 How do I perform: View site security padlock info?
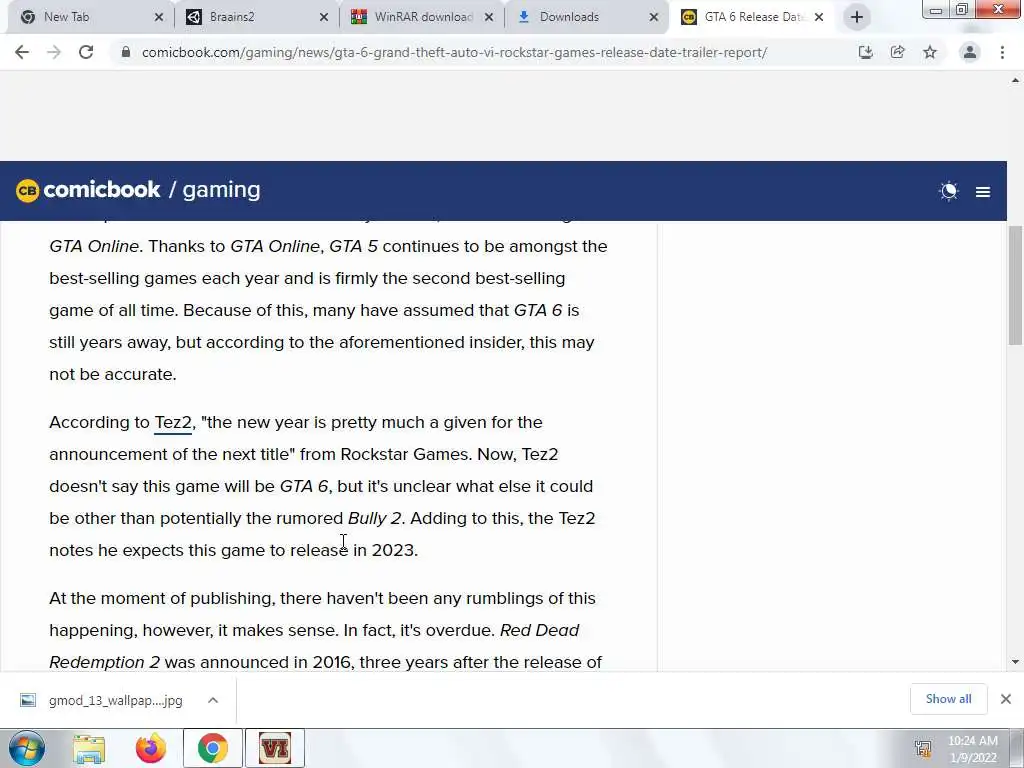click(x=126, y=52)
